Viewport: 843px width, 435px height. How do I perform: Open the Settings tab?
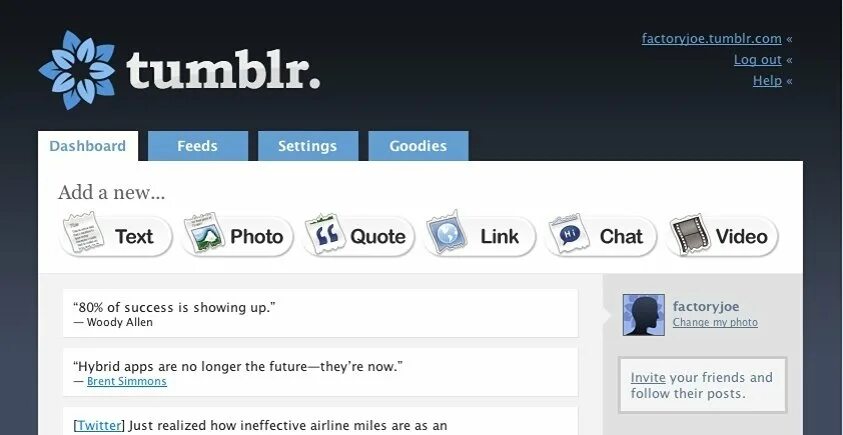(308, 146)
